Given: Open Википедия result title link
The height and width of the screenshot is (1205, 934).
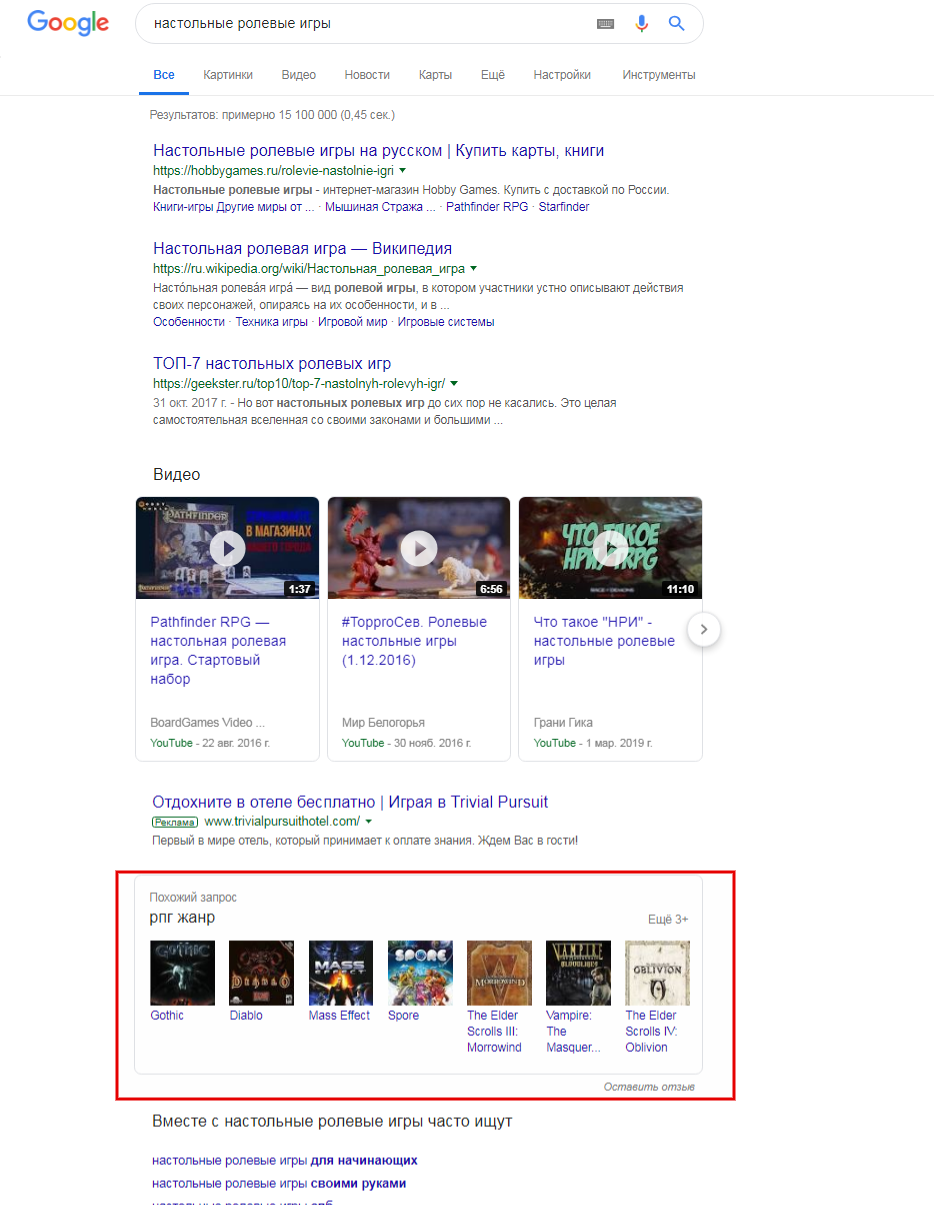Looking at the screenshot, I should [303, 249].
